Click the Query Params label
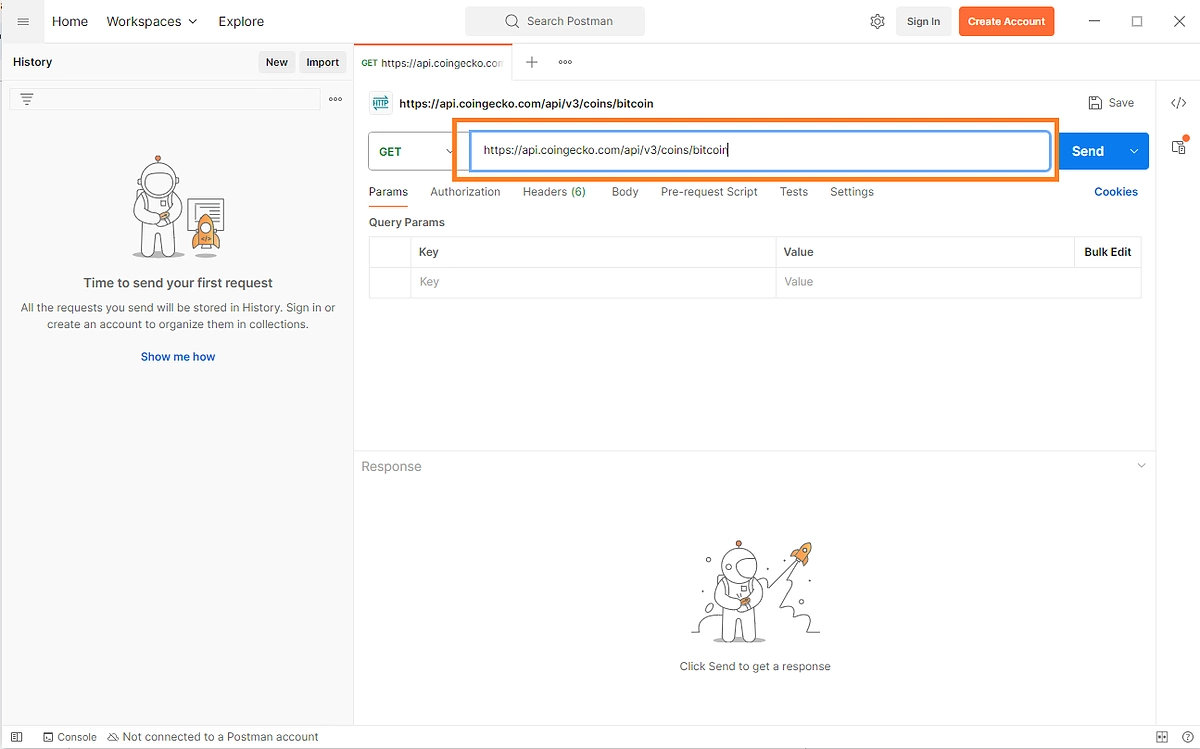Viewport: 1200px width, 749px height. [407, 222]
